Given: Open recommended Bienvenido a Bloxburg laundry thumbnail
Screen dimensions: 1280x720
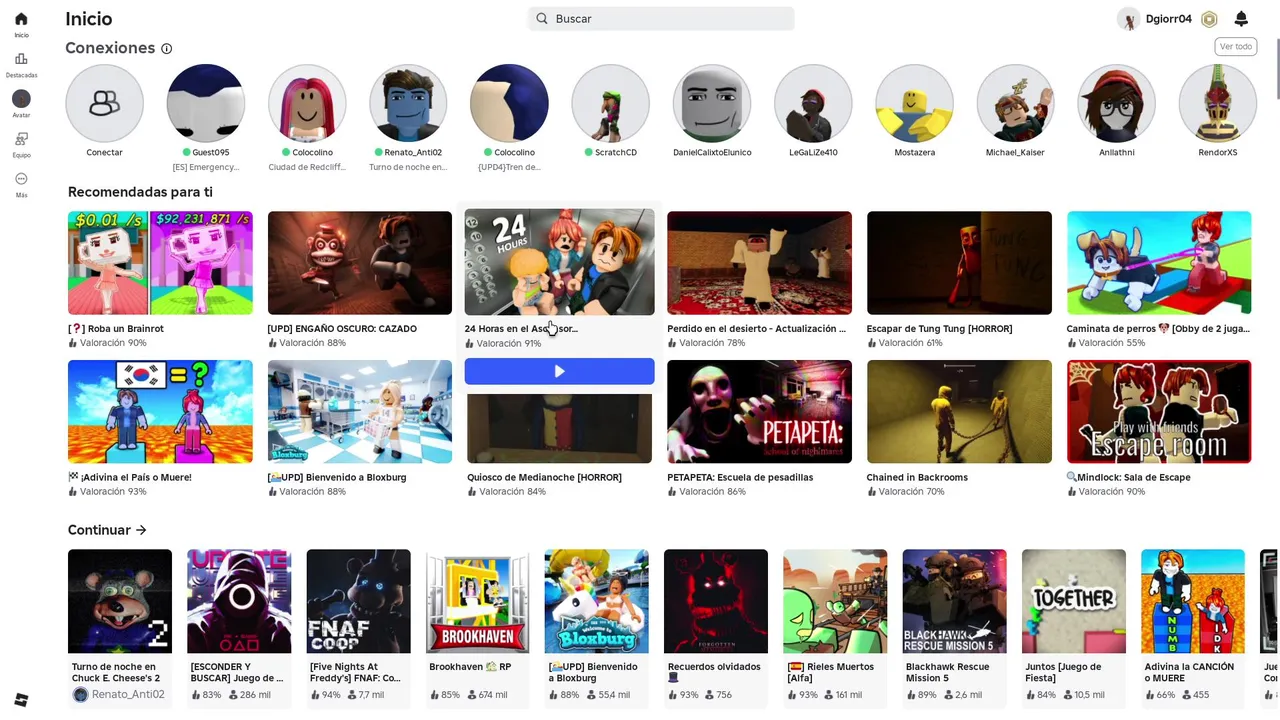Looking at the screenshot, I should point(360,412).
